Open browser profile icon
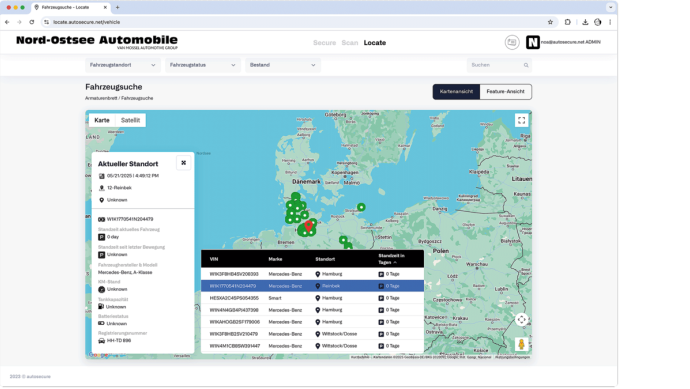The width and height of the screenshot is (690, 389). tap(598, 22)
